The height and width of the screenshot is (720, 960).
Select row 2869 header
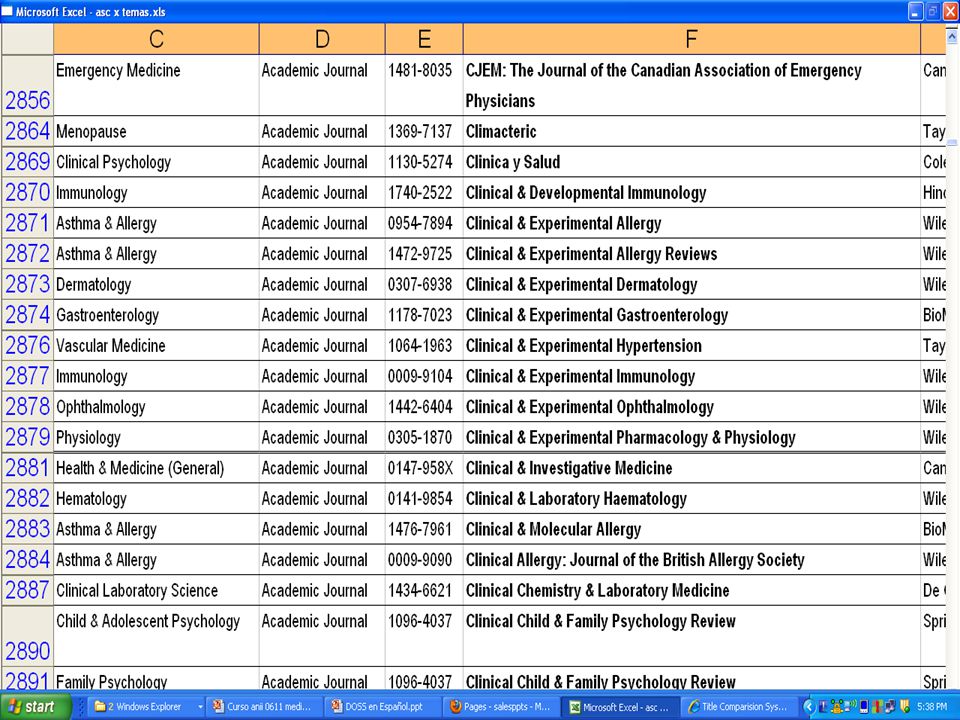(28, 162)
